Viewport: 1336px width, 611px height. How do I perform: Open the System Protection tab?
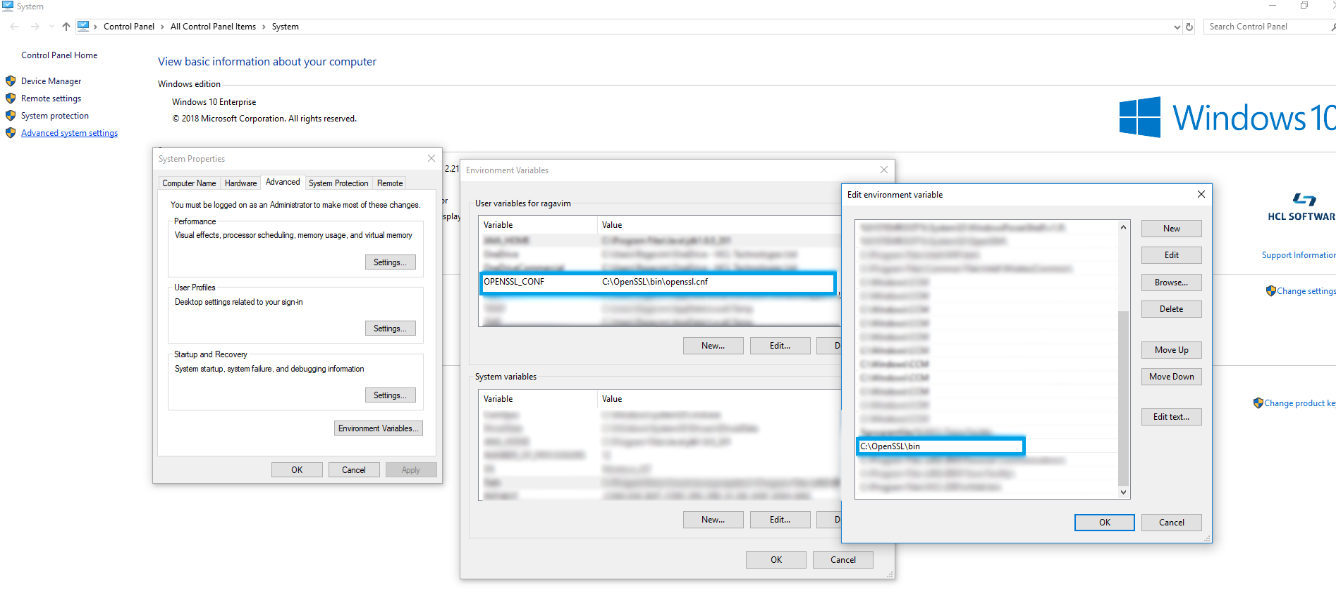coord(338,183)
